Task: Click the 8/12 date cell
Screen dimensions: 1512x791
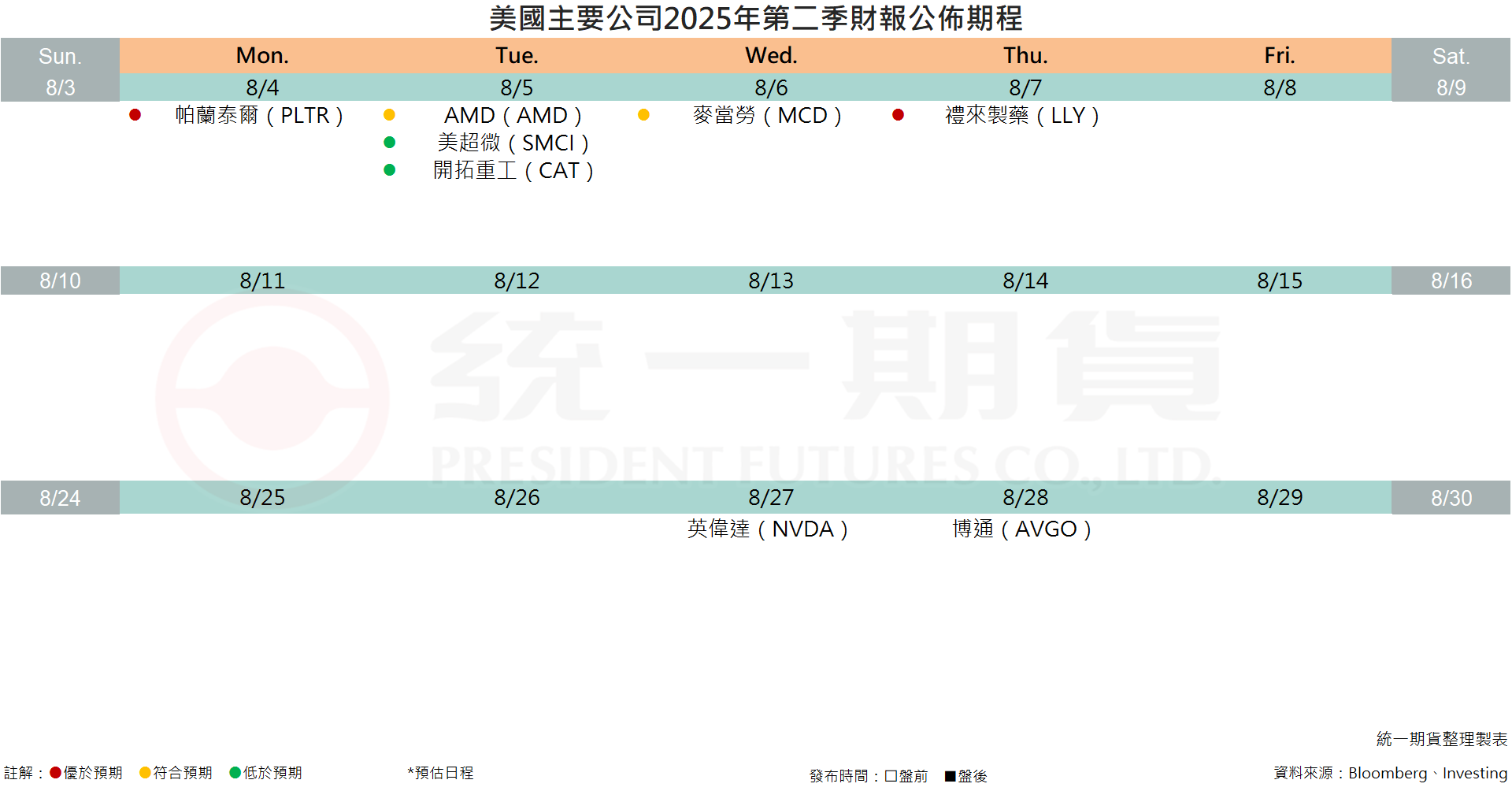Action: 517,280
